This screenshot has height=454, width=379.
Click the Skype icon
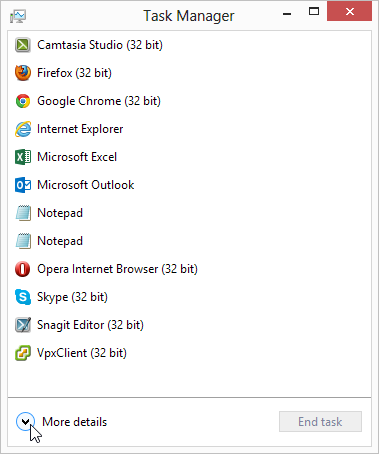(23, 297)
